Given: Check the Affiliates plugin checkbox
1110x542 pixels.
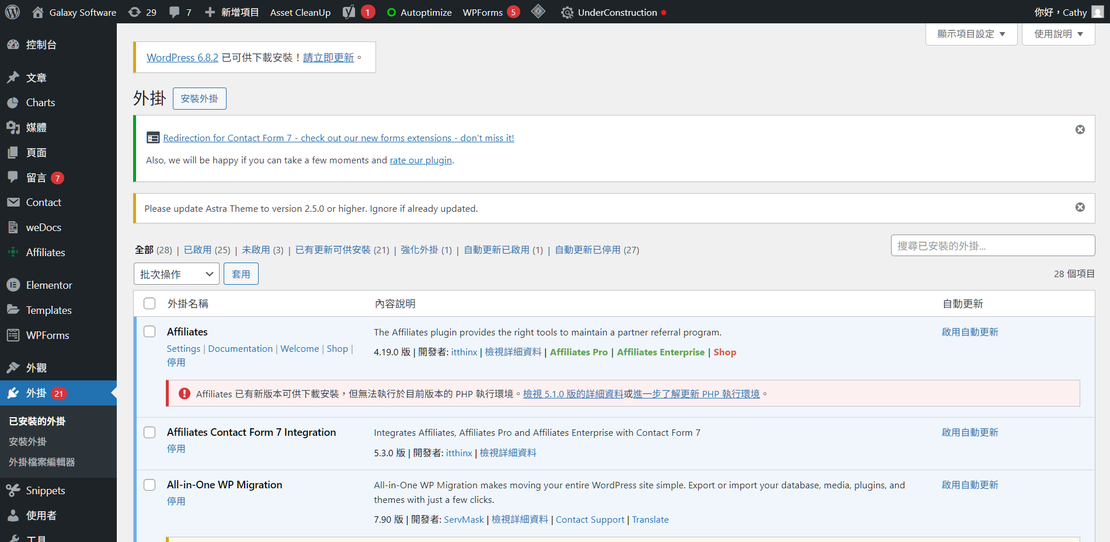Looking at the screenshot, I should [150, 332].
